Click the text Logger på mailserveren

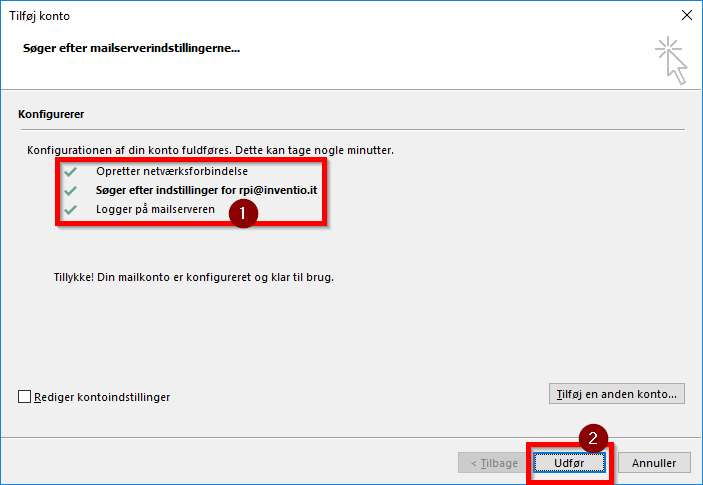click(x=155, y=209)
